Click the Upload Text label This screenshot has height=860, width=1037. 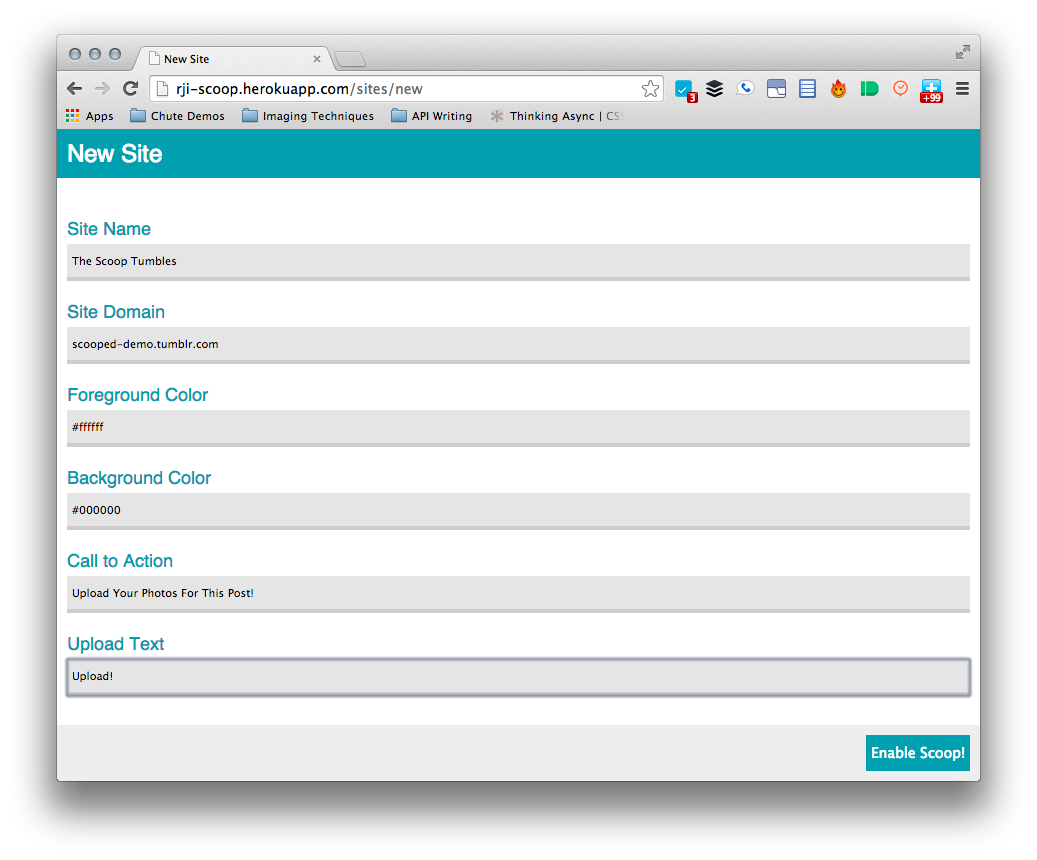tap(116, 644)
